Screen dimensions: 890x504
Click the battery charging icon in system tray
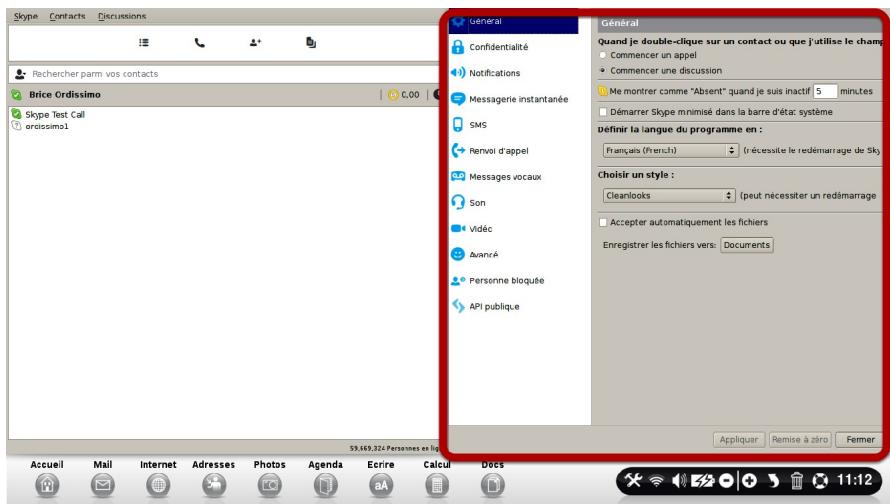(x=702, y=481)
